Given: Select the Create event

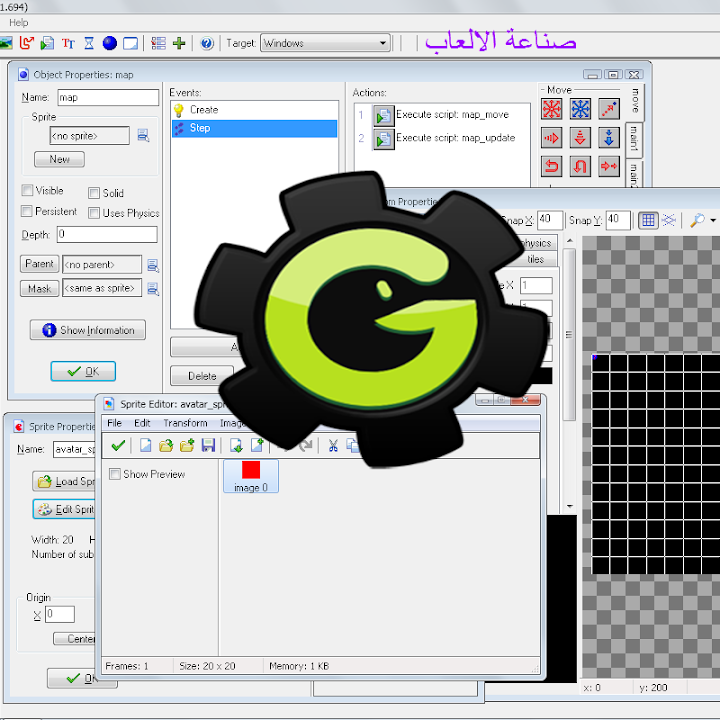Looking at the screenshot, I should pos(254,110).
